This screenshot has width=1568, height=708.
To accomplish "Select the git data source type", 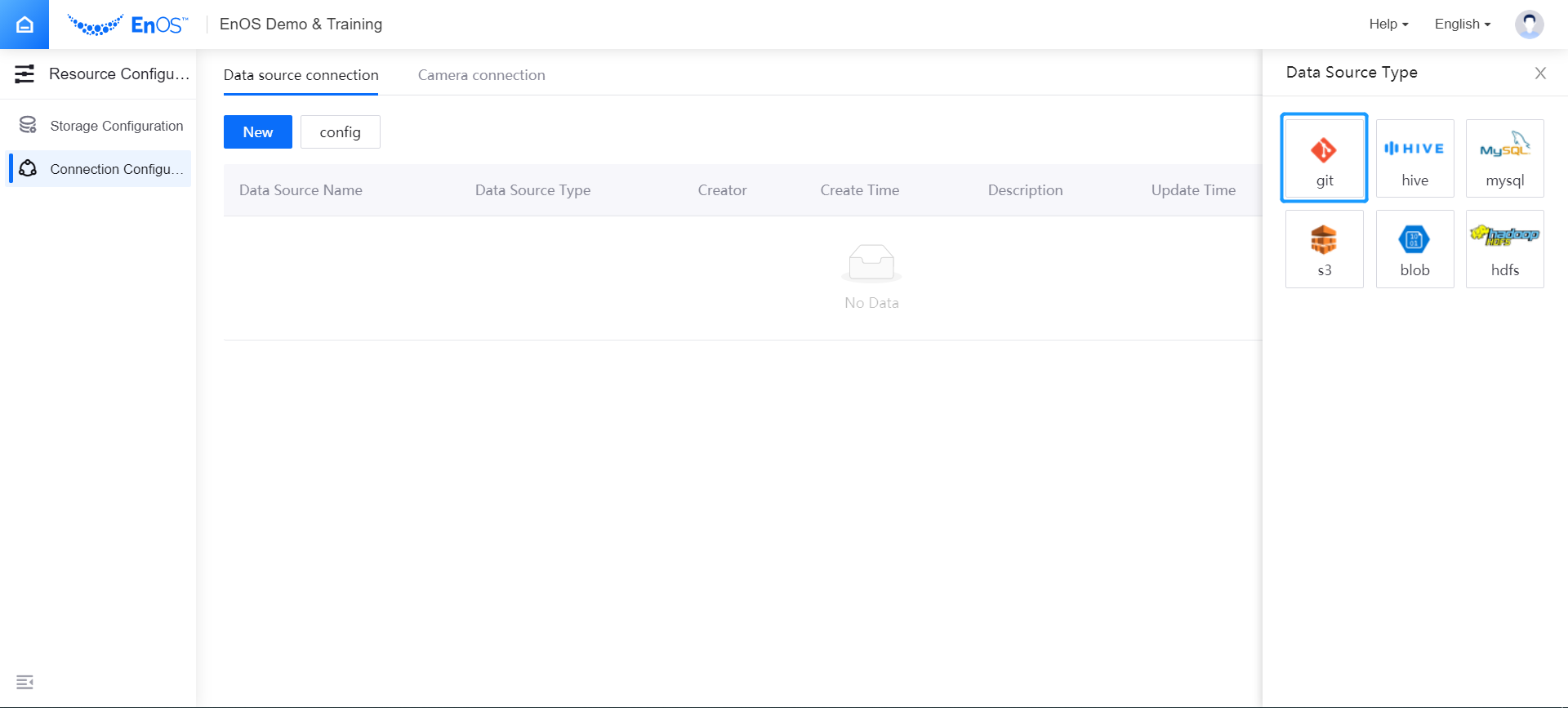I will coord(1324,158).
